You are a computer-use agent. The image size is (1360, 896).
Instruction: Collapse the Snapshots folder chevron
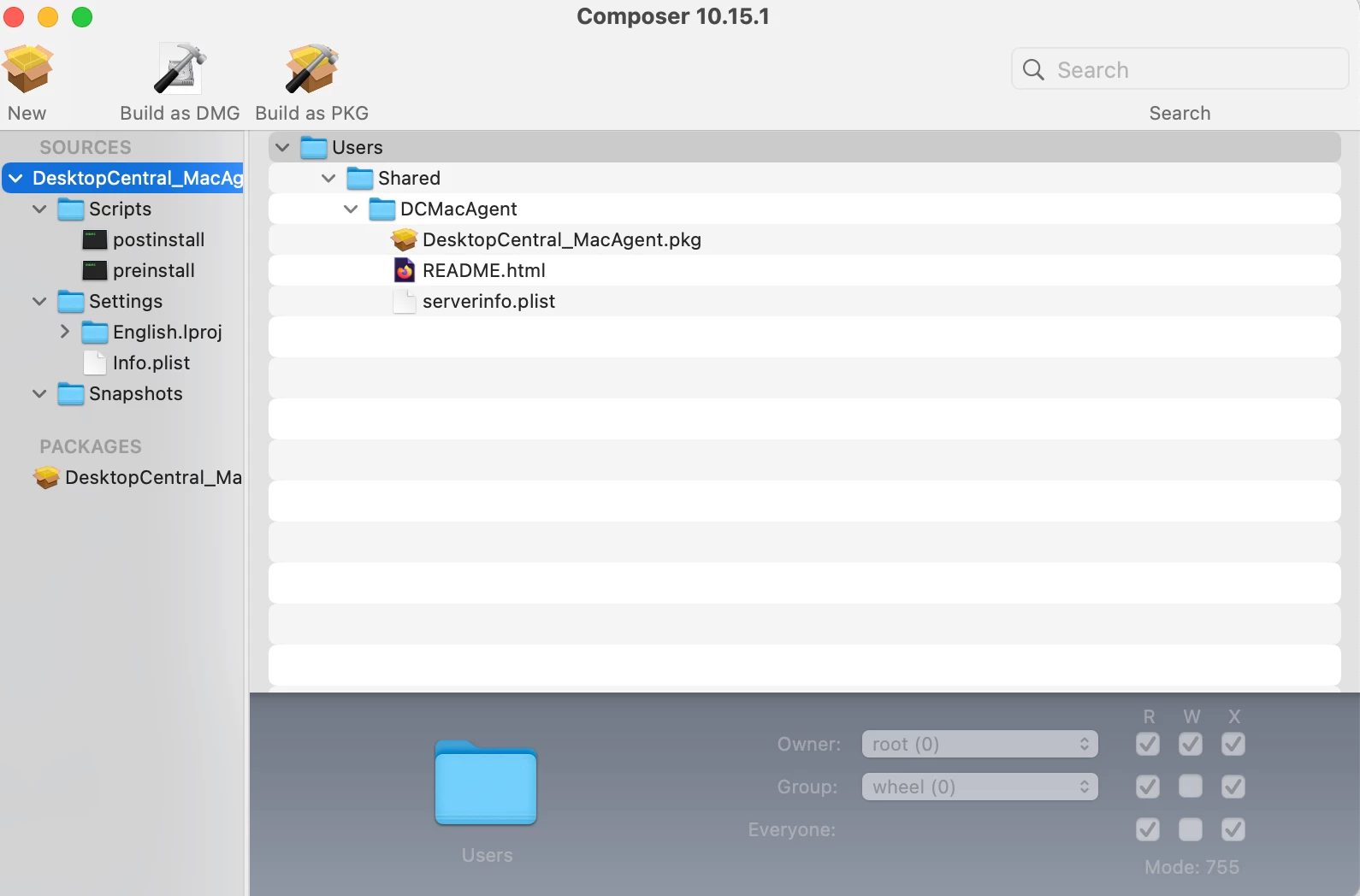pos(39,393)
